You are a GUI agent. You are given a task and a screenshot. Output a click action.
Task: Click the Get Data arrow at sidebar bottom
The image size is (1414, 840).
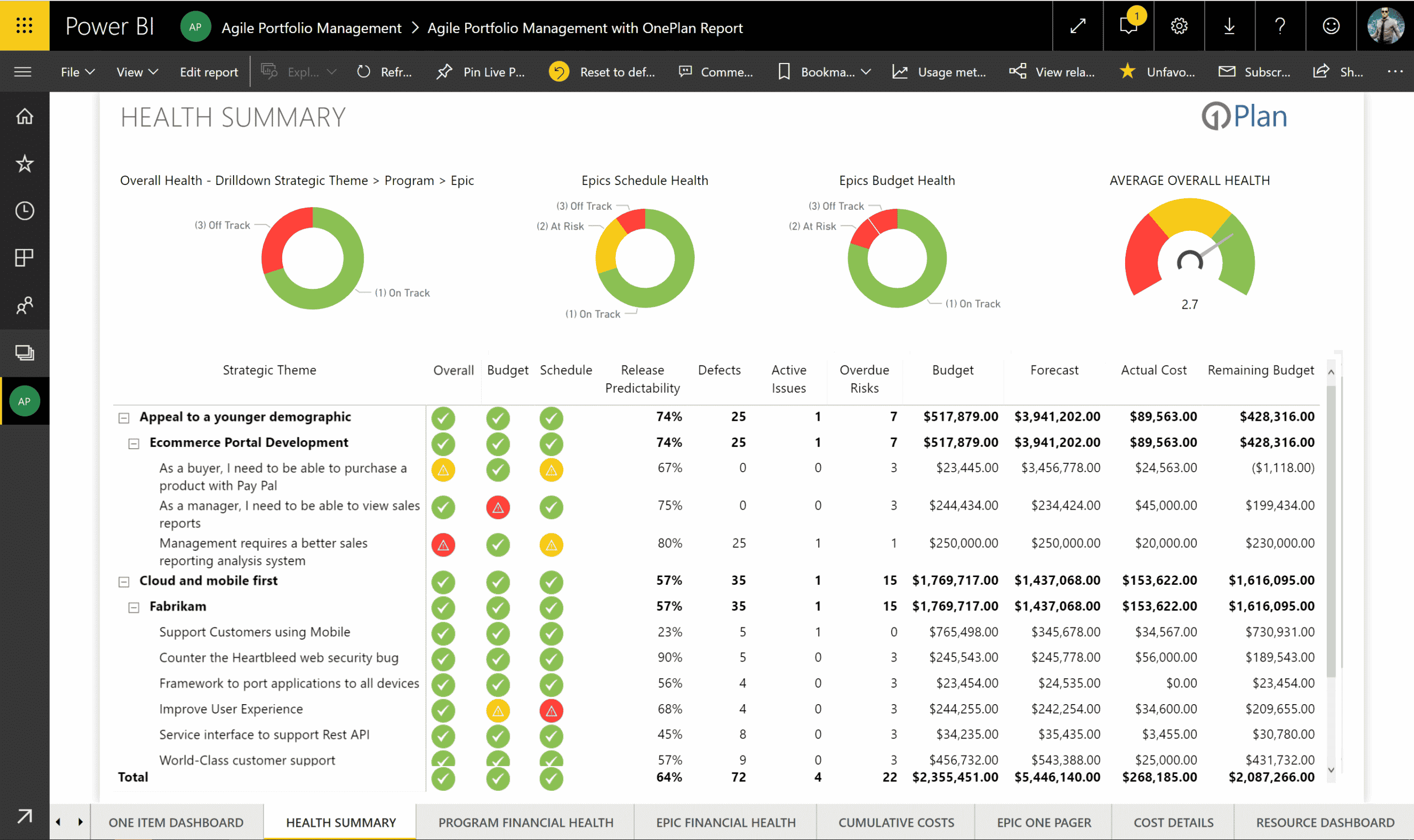[x=24, y=816]
